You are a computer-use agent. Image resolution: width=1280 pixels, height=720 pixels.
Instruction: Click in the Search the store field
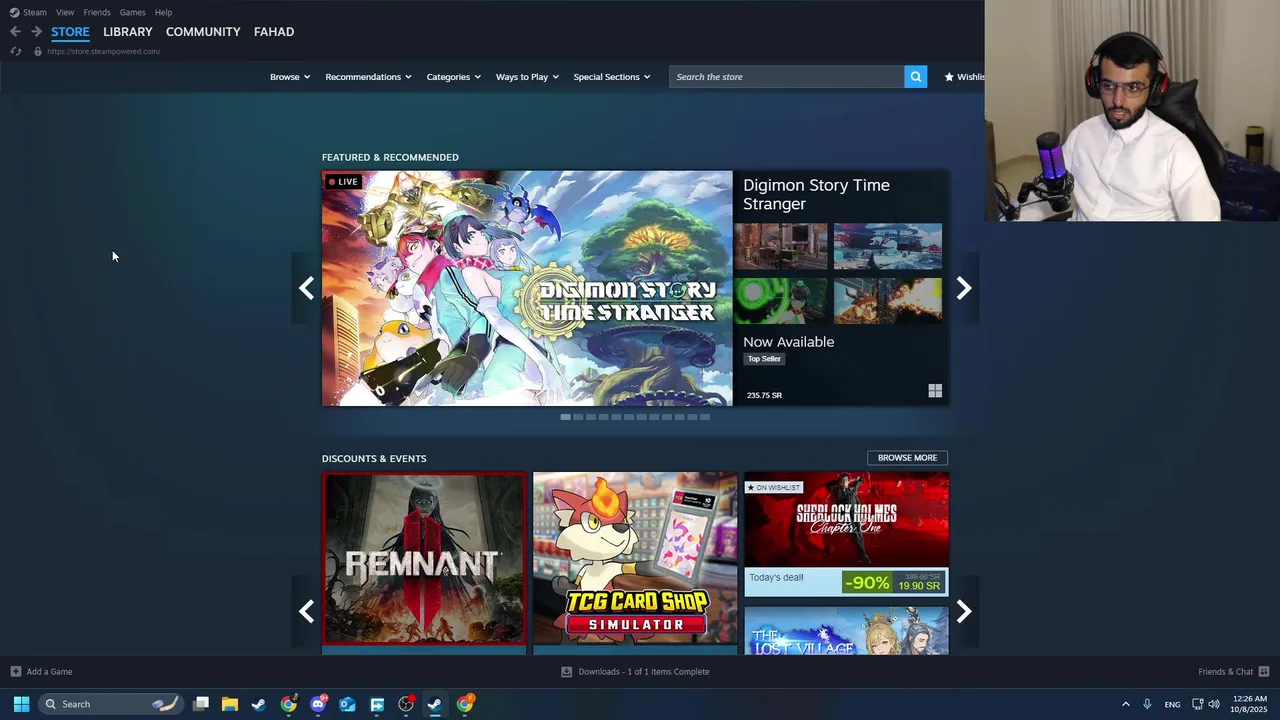pyautogui.click(x=787, y=77)
